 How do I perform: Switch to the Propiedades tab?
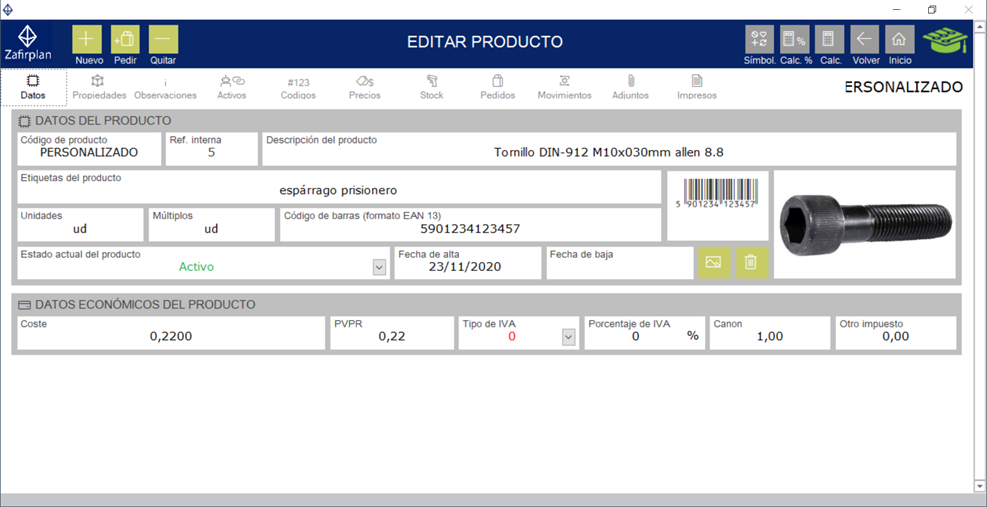click(99, 87)
